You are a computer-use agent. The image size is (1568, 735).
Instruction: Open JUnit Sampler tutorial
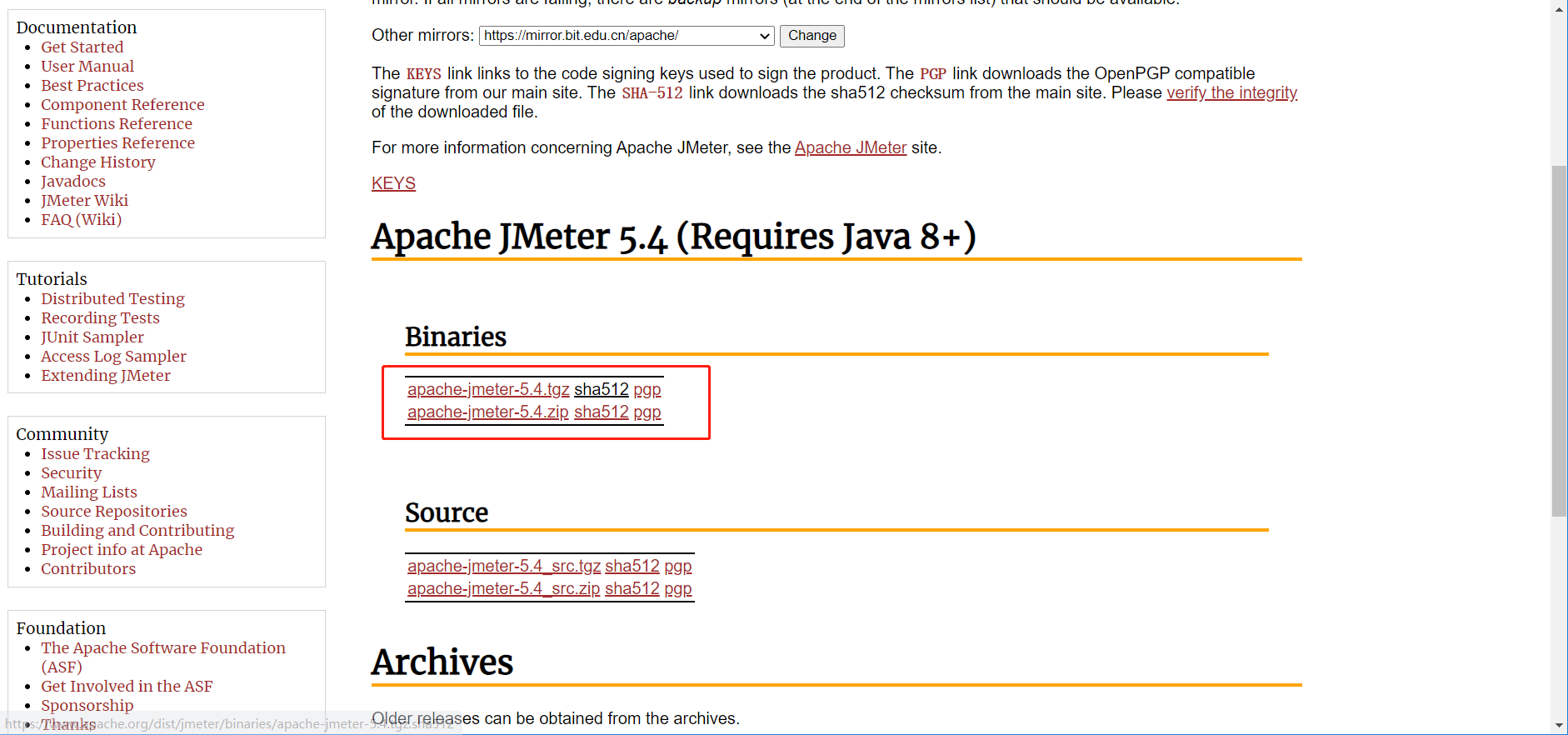[x=92, y=337]
